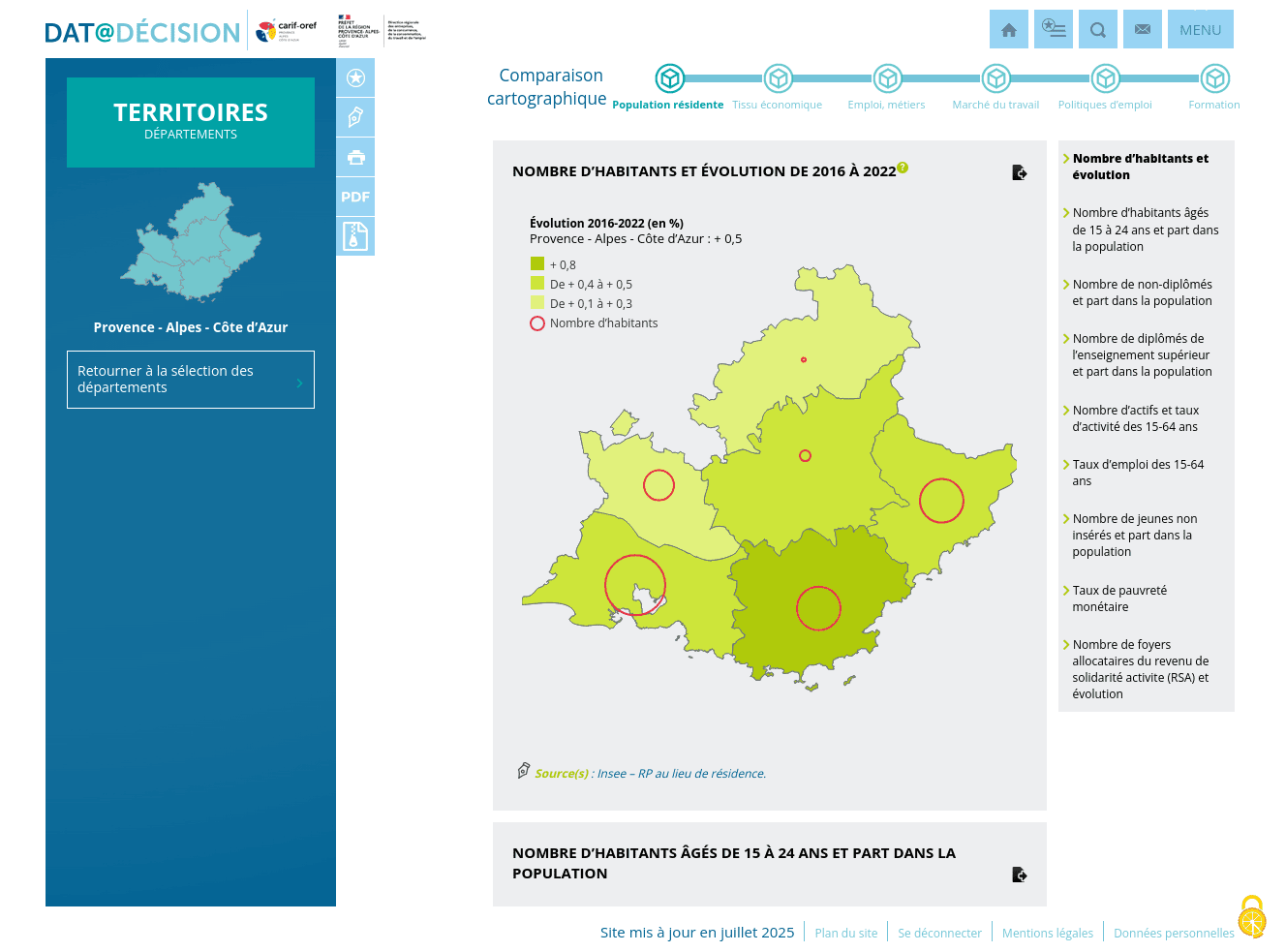The height and width of the screenshot is (952, 1286).
Task: Go to the home page icon
Action: pyautogui.click(x=1008, y=29)
